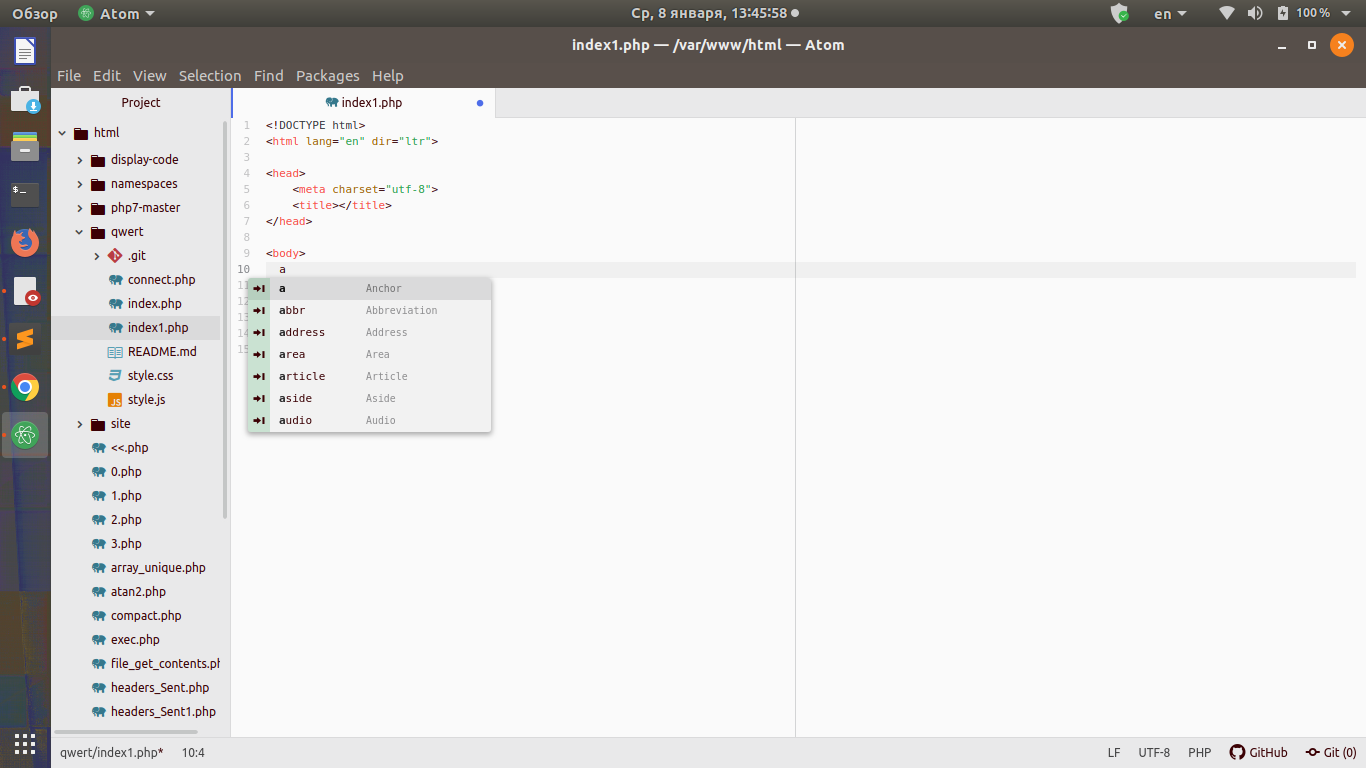
Task: Click the PHP icon in index1.php tab
Action: [332, 103]
